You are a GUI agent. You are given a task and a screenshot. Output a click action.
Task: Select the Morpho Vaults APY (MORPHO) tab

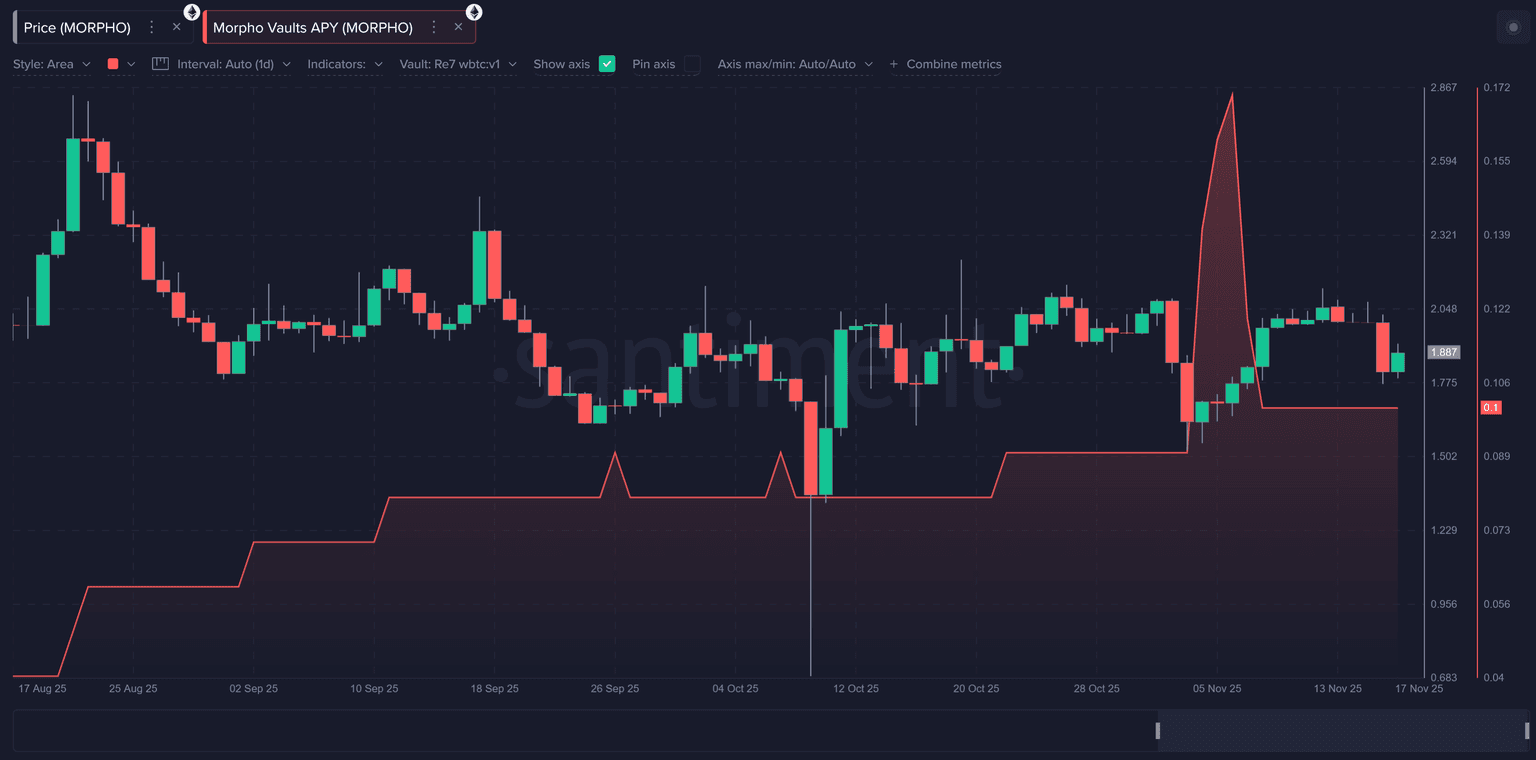tap(313, 27)
